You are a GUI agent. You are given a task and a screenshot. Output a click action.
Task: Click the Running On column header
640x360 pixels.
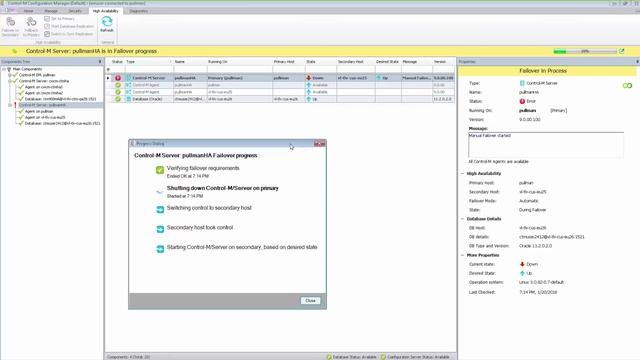tap(239, 62)
